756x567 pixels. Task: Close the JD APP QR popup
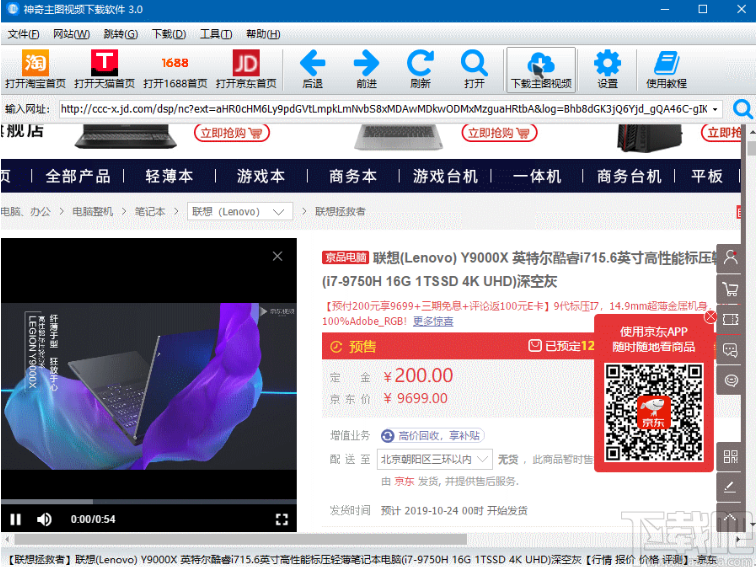[x=711, y=317]
